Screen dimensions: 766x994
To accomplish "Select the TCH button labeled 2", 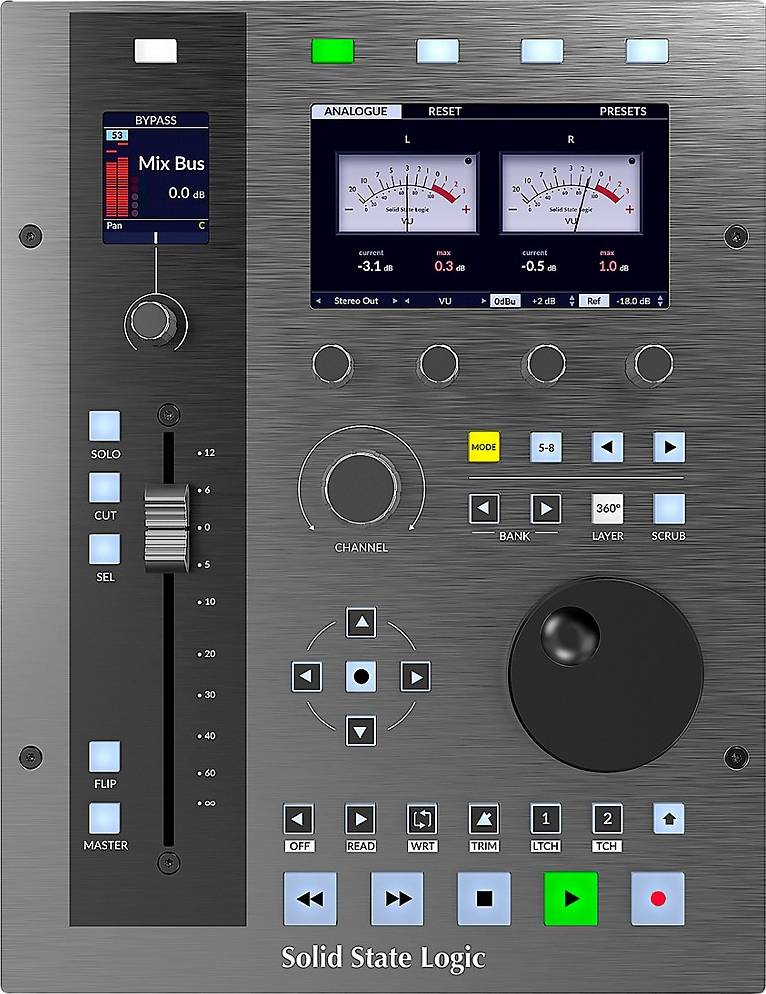I will coord(607,819).
